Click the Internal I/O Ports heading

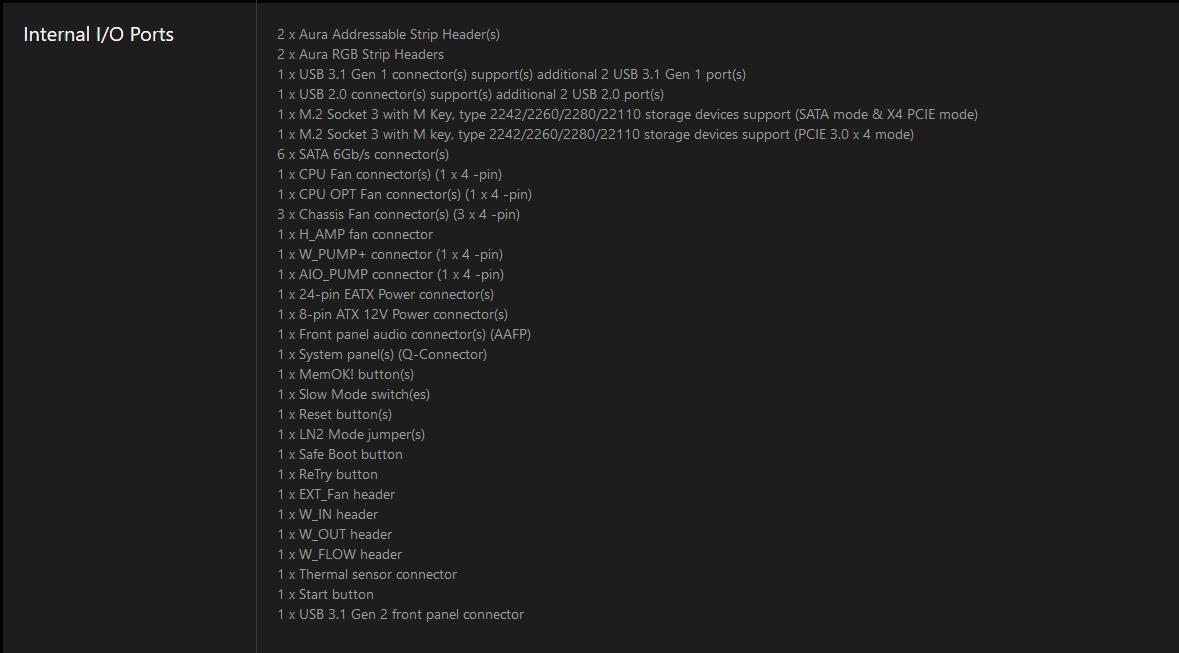99,35
